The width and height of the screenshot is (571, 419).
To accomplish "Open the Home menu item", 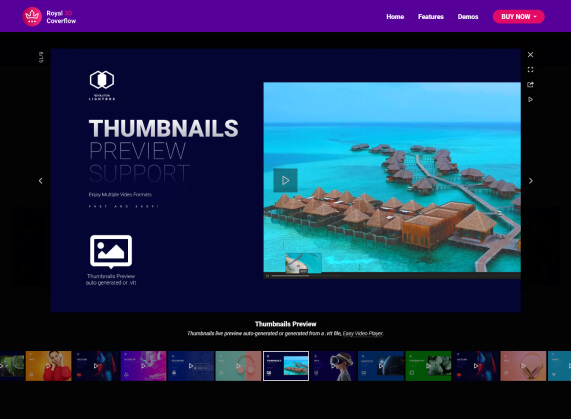I will [395, 17].
